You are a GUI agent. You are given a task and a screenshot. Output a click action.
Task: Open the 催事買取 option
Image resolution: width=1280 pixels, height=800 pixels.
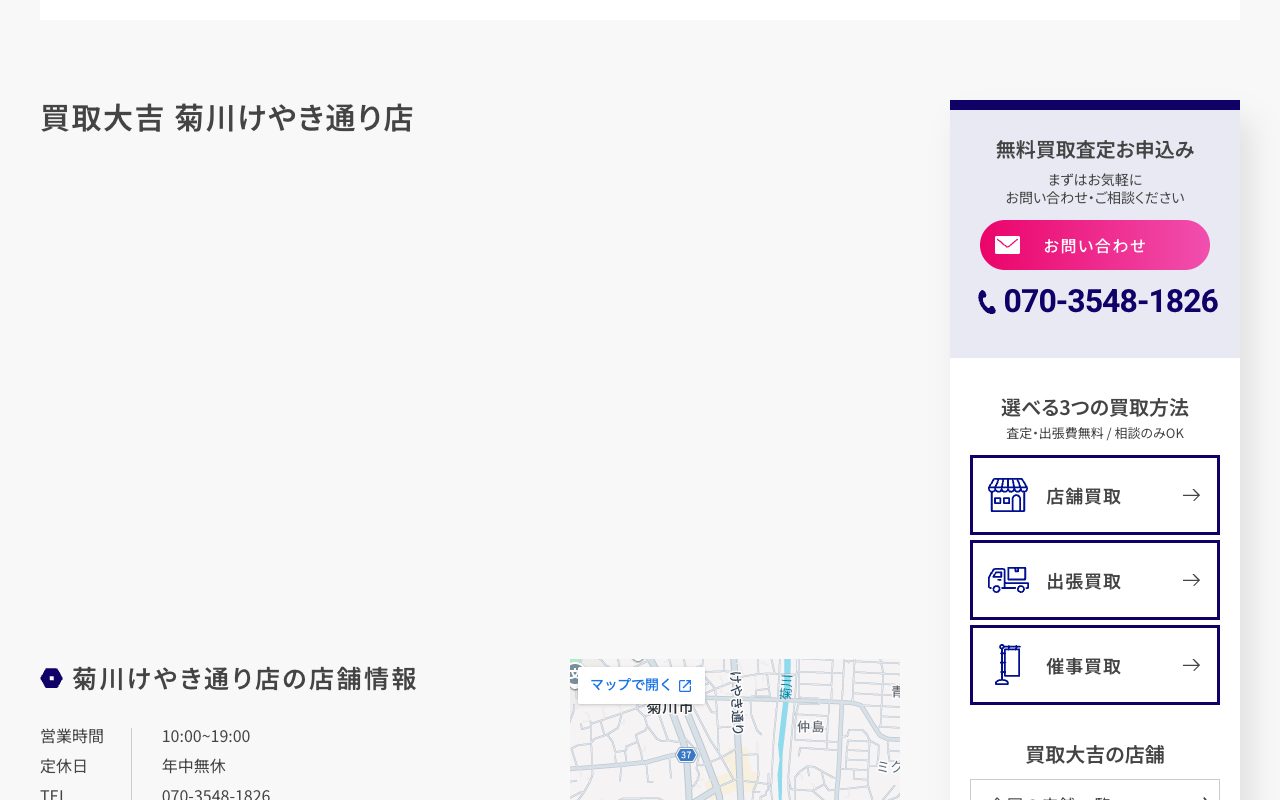[1095, 665]
